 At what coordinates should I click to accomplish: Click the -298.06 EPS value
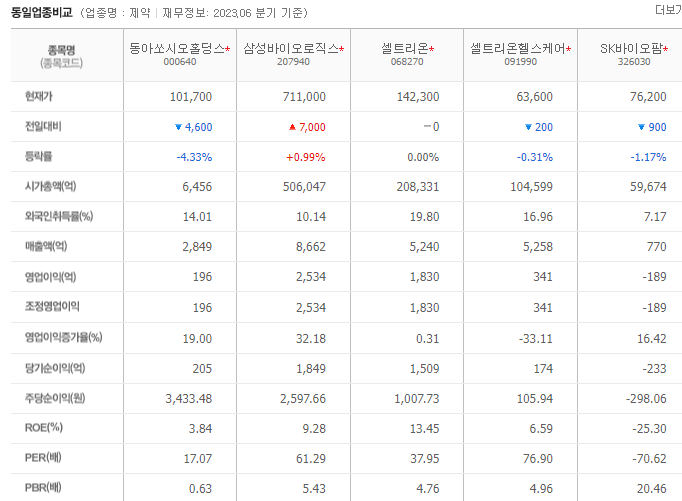pyautogui.click(x=646, y=398)
